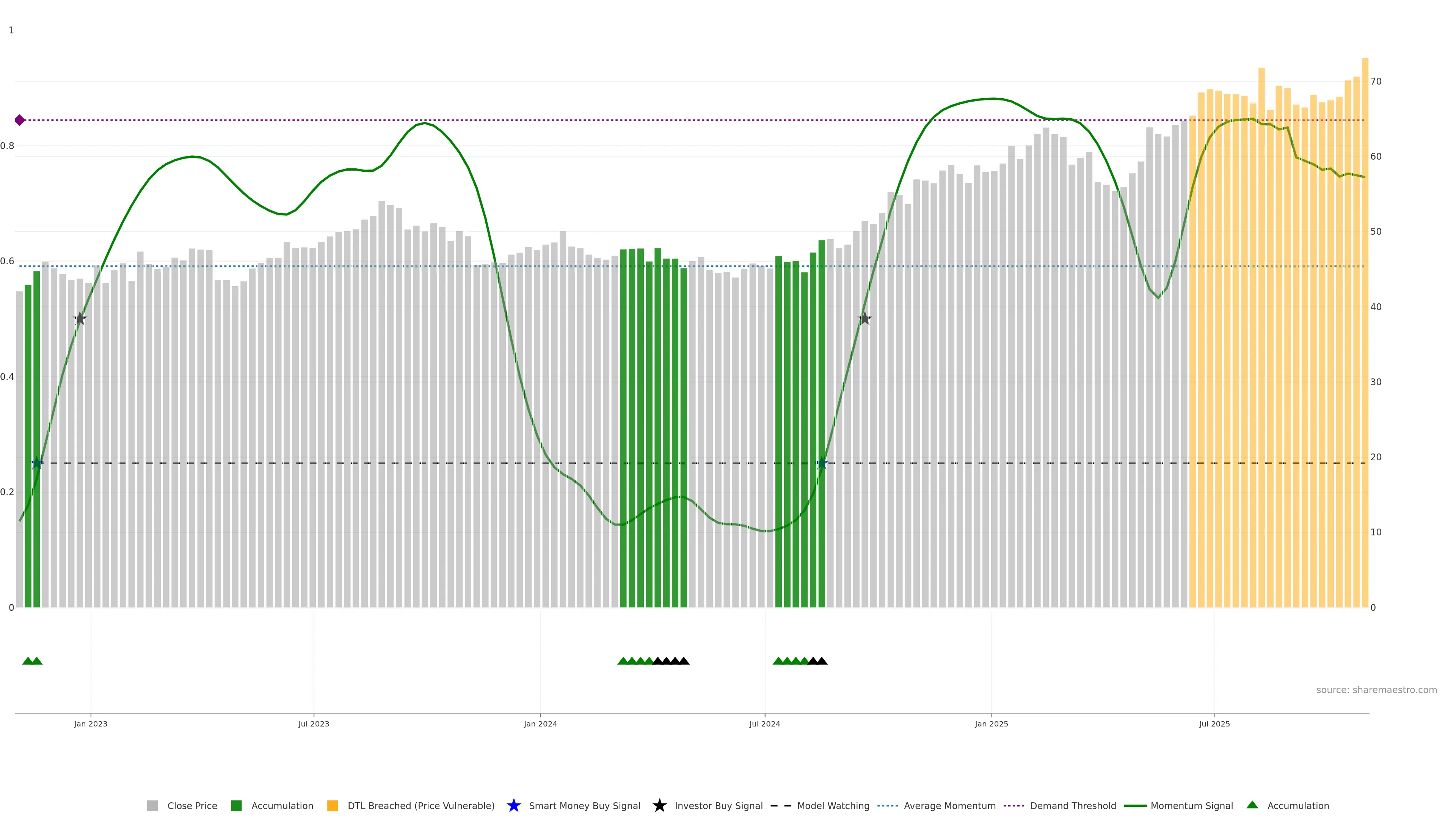Click the Jan 2025 x-axis label
Screen dimensions: 1456x819
(991, 723)
